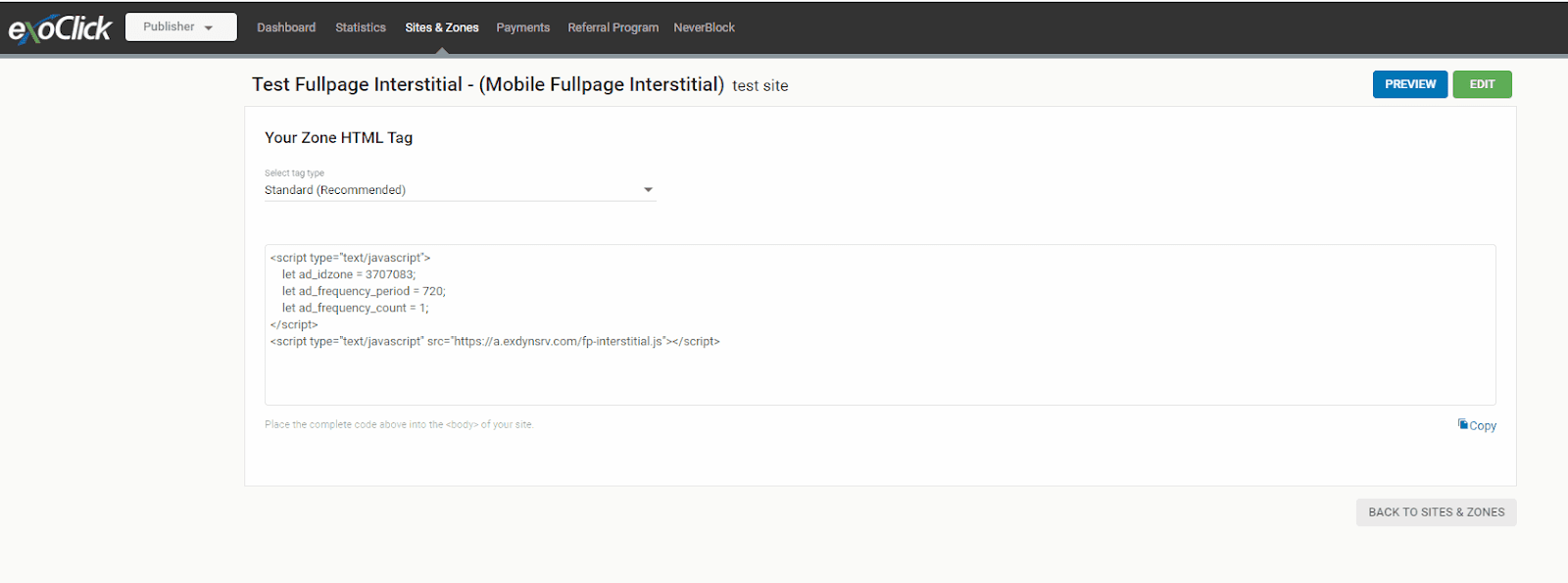The width and height of the screenshot is (1568, 583).
Task: Open the Payments page
Action: [523, 27]
